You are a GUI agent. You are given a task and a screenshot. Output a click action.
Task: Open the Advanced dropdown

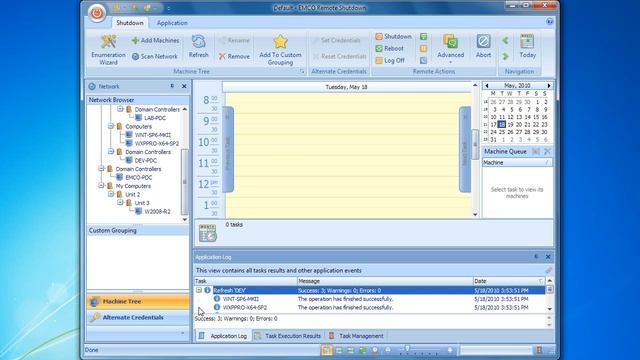451,50
